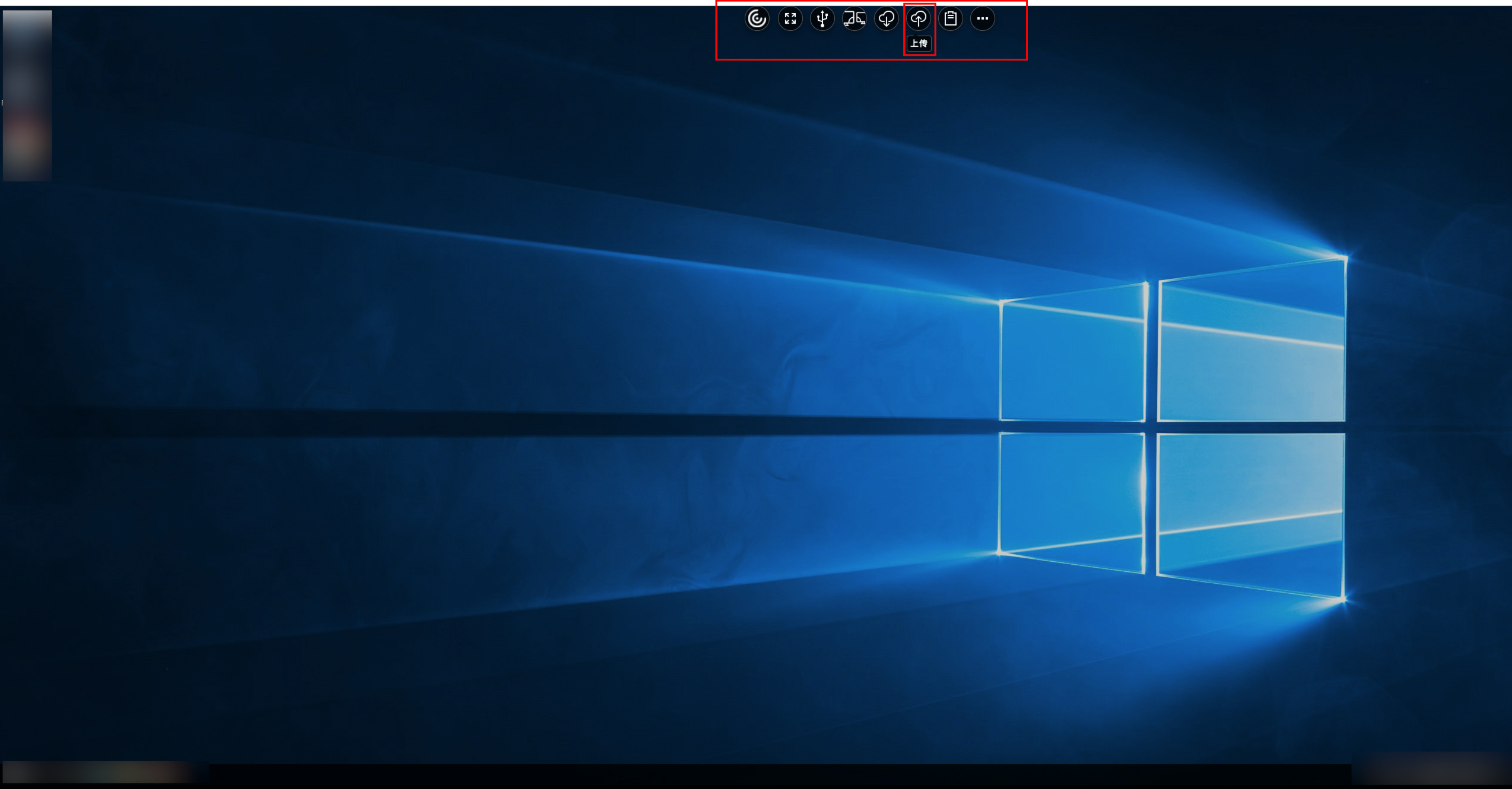Open the USB device redirection icon
This screenshot has height=789, width=1512.
(x=822, y=19)
